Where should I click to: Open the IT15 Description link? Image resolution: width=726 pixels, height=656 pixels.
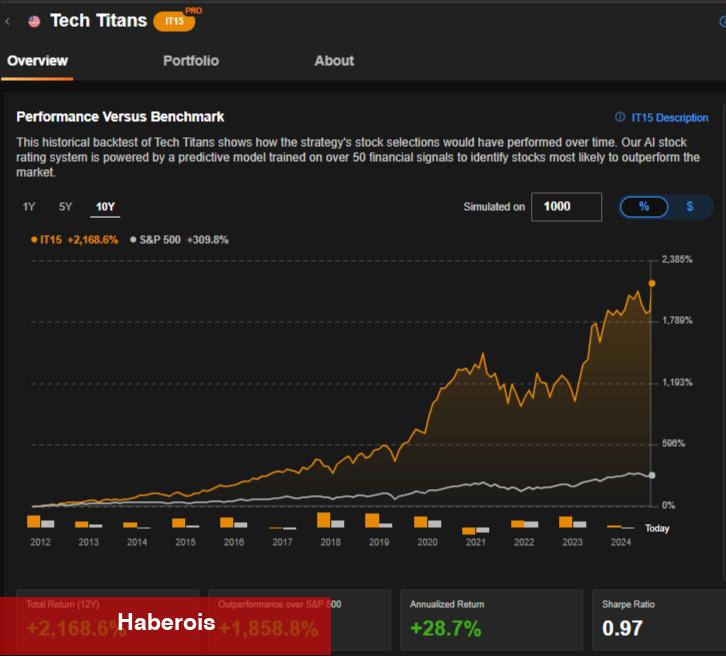669,118
